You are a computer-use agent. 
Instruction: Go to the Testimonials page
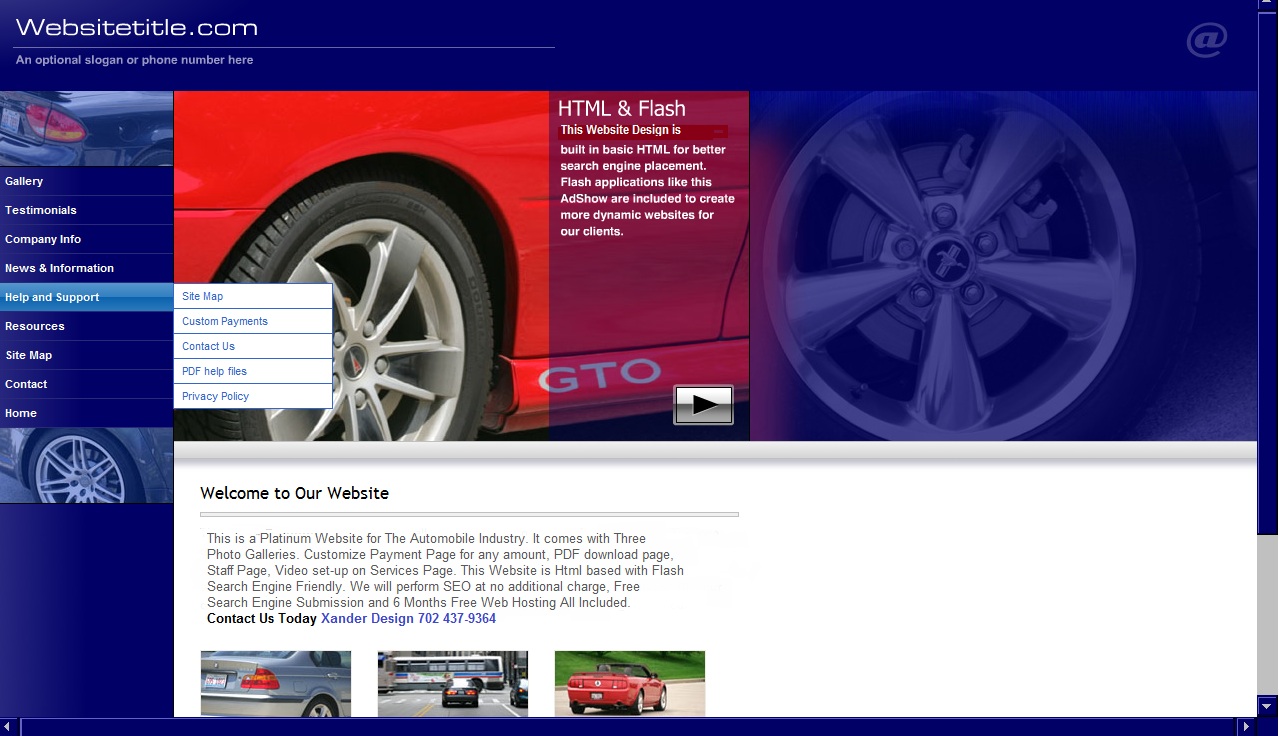87,210
